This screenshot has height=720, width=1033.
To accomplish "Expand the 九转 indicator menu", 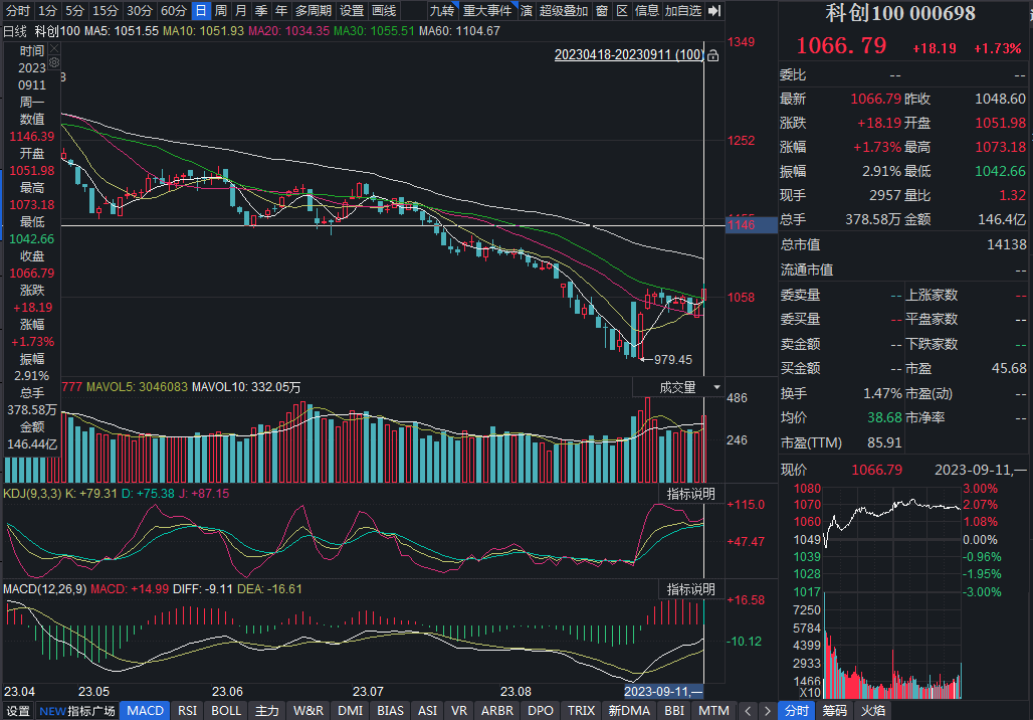I will point(442,11).
